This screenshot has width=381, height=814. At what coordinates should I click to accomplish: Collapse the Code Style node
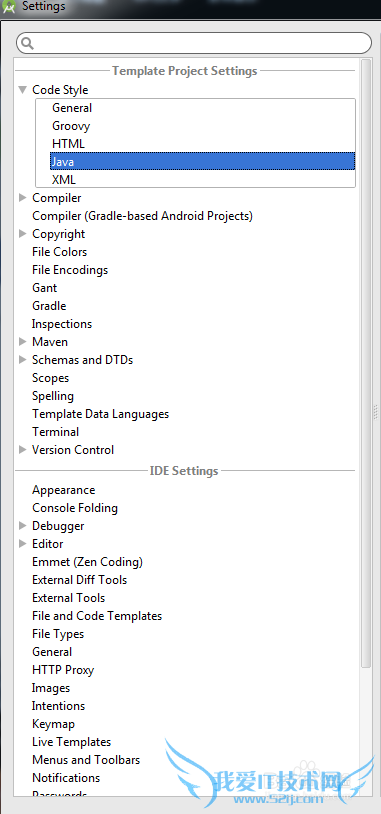[x=22, y=90]
